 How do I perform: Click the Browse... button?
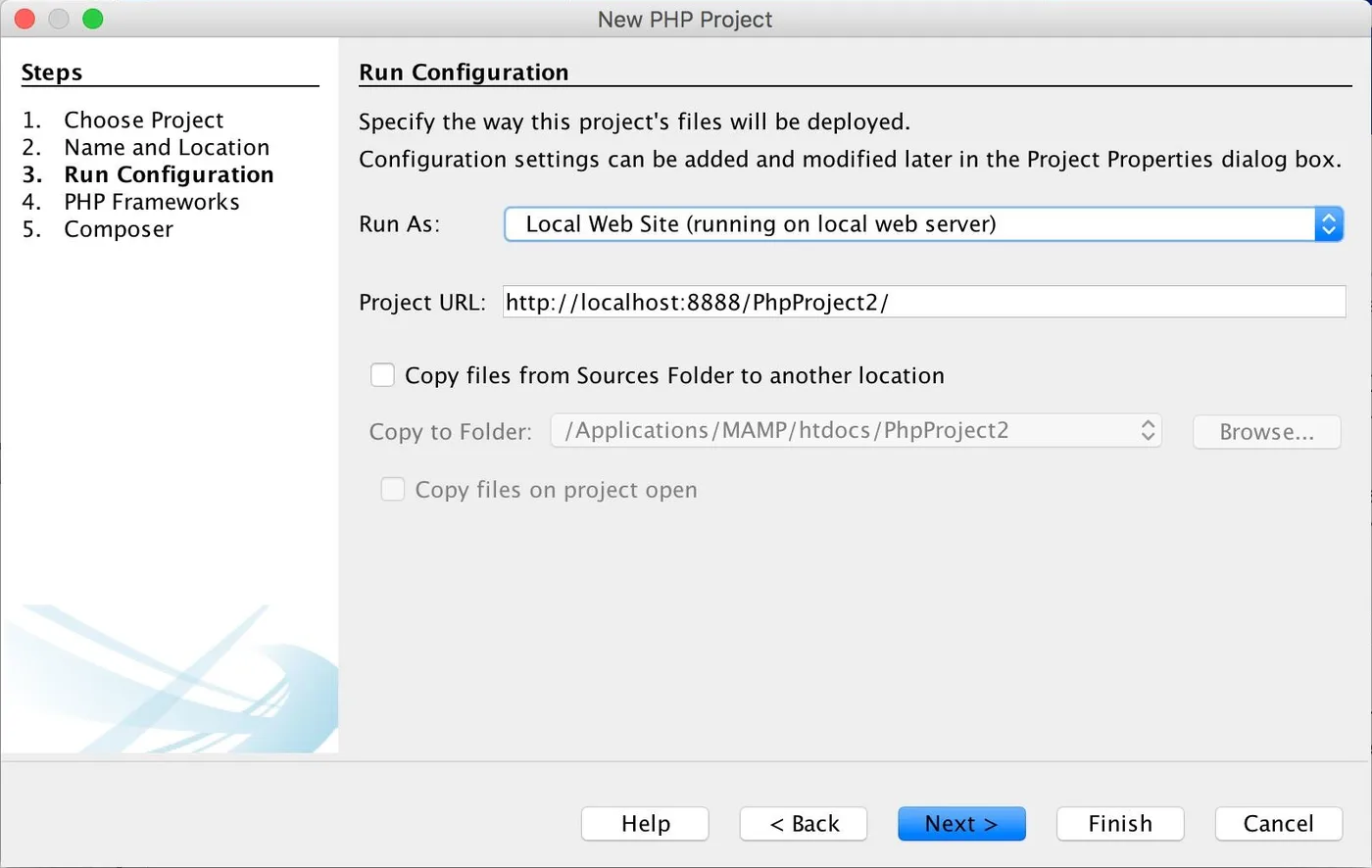(x=1266, y=432)
